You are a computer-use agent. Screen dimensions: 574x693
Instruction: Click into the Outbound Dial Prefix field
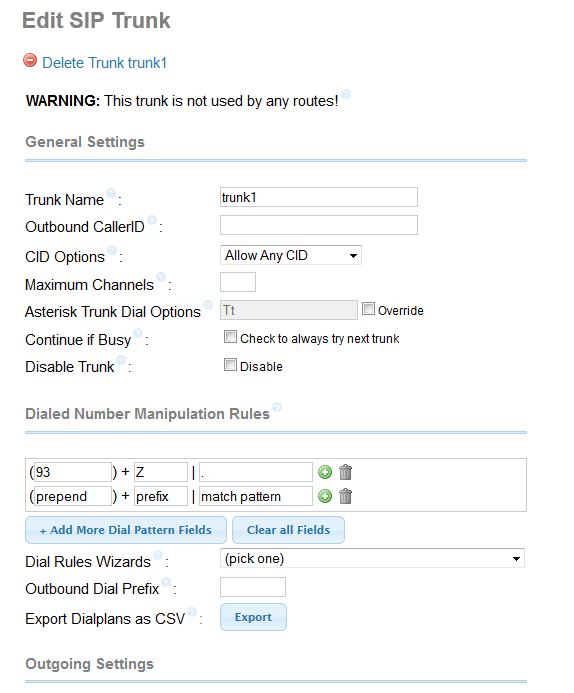pyautogui.click(x=253, y=587)
